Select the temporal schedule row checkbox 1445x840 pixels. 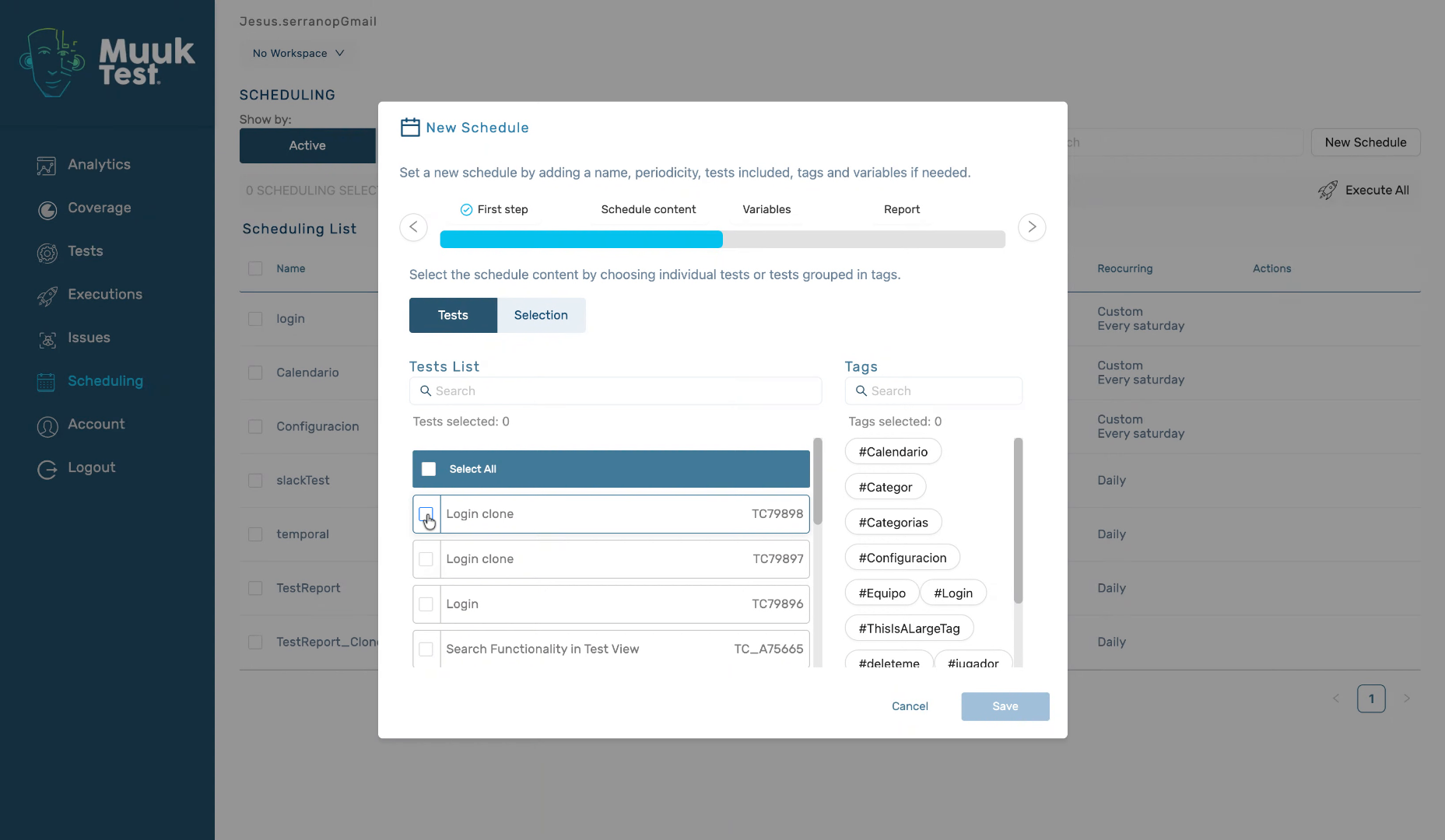(x=255, y=534)
